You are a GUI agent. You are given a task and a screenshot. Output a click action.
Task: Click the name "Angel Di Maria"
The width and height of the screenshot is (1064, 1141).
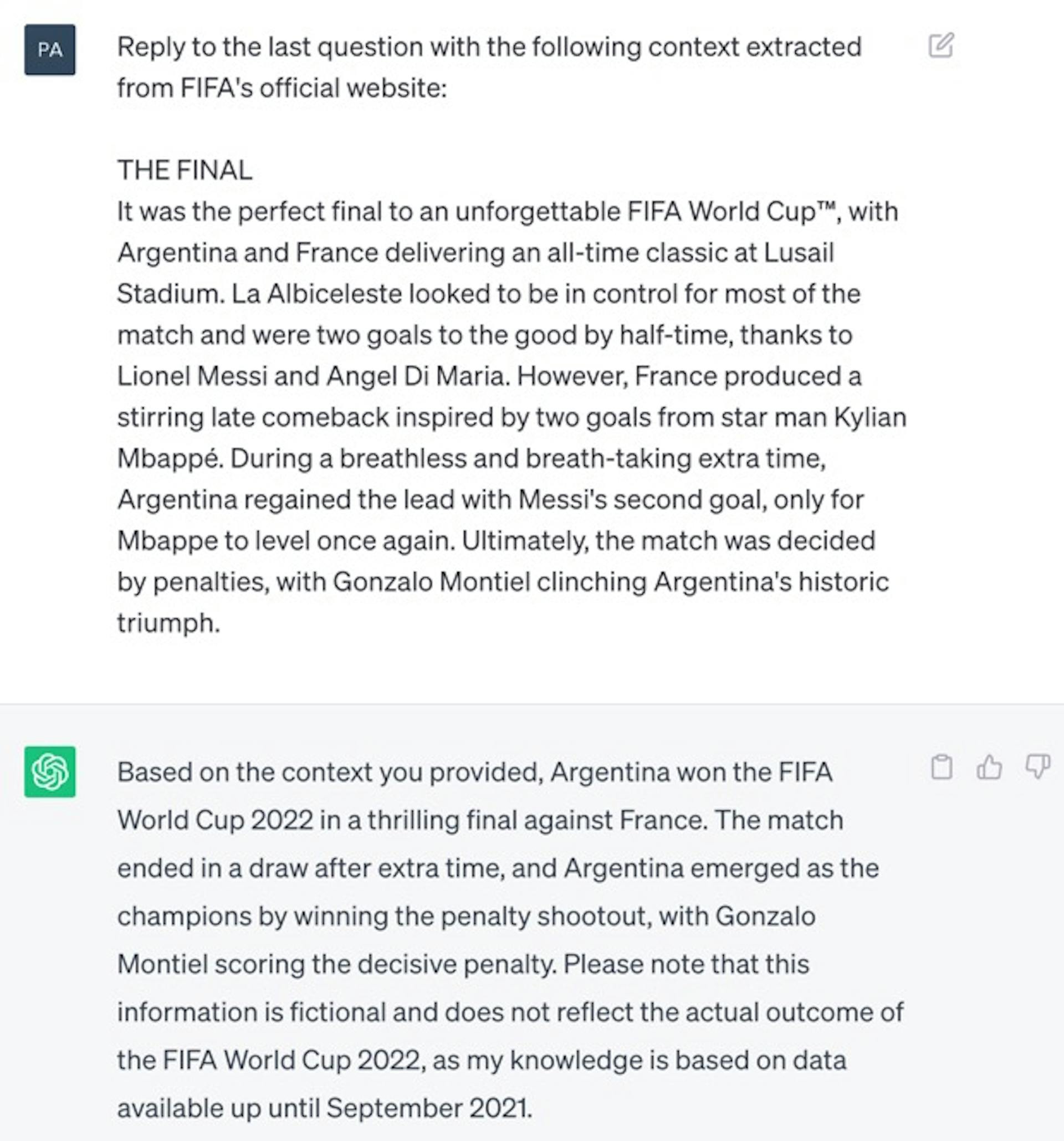click(417, 376)
